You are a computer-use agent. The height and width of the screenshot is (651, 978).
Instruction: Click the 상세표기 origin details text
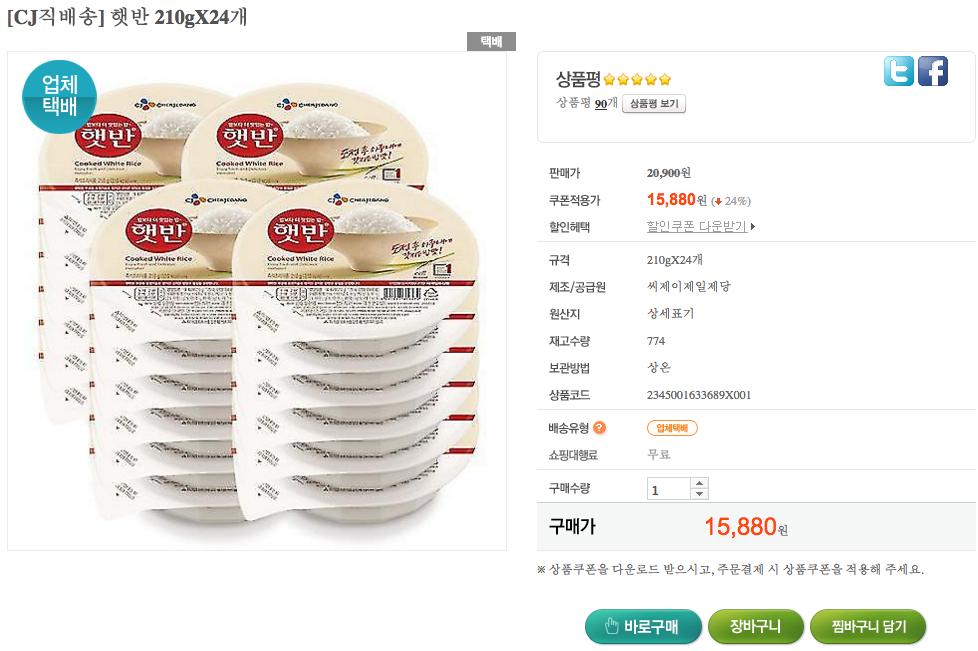pos(669,313)
